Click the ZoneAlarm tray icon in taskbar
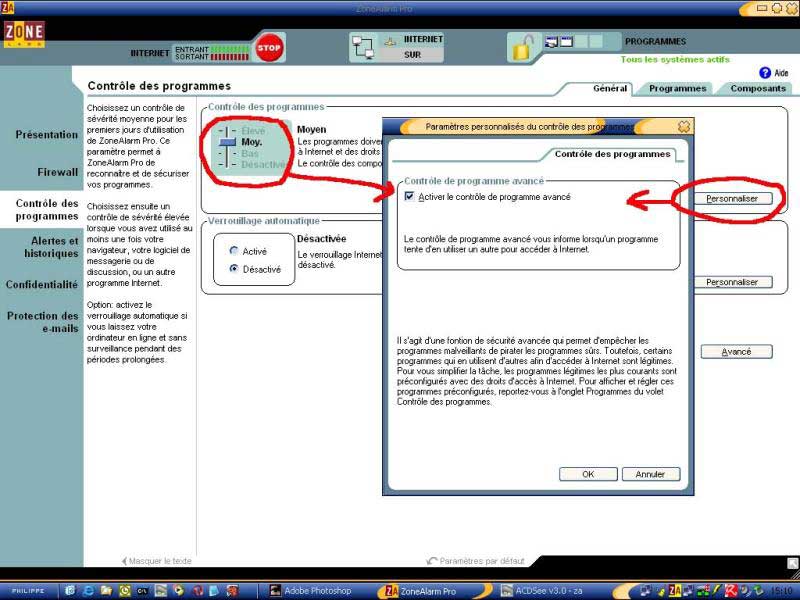800x600 pixels. (x=675, y=591)
